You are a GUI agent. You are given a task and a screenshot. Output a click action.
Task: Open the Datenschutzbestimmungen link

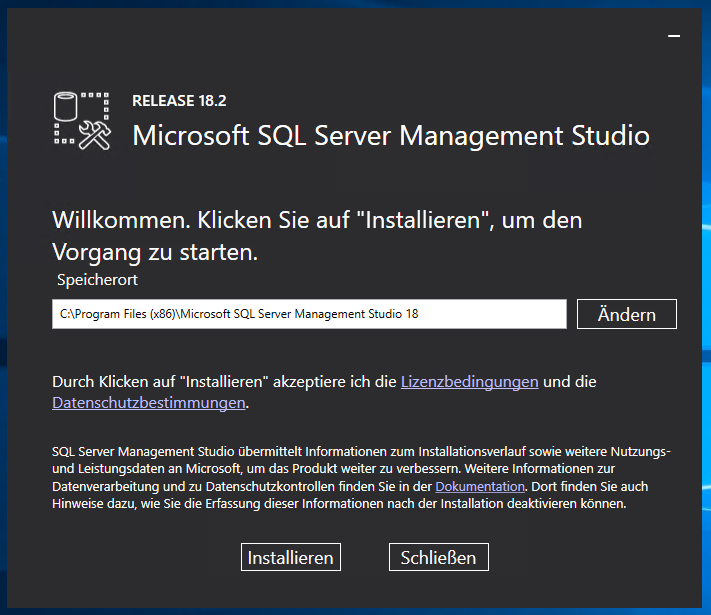(x=149, y=403)
